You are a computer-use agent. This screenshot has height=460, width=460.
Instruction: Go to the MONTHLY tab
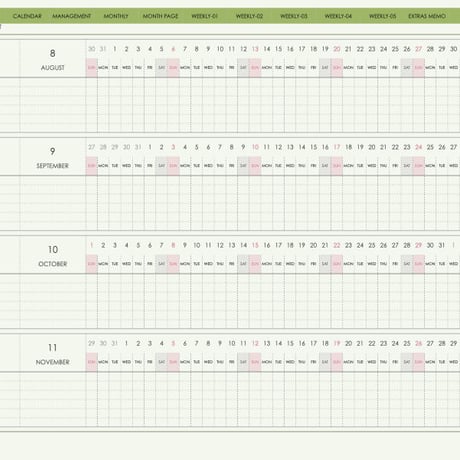coord(116,16)
